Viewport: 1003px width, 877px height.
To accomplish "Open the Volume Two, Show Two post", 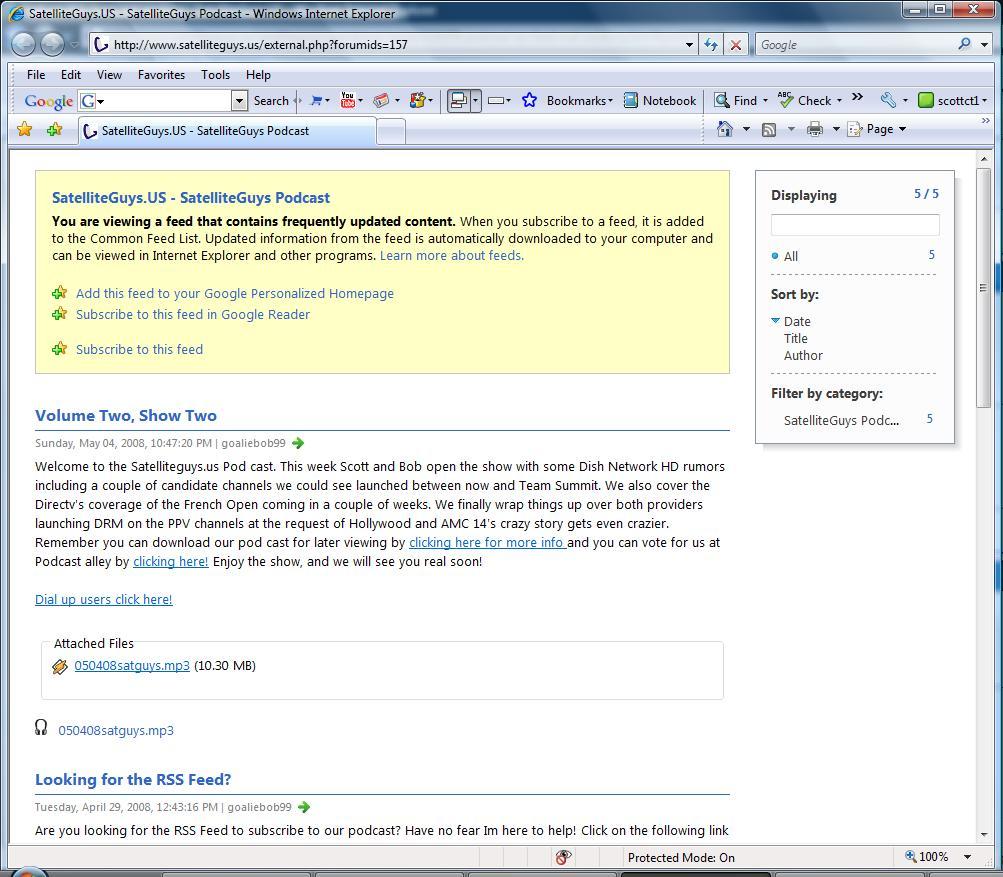I will click(x=126, y=416).
